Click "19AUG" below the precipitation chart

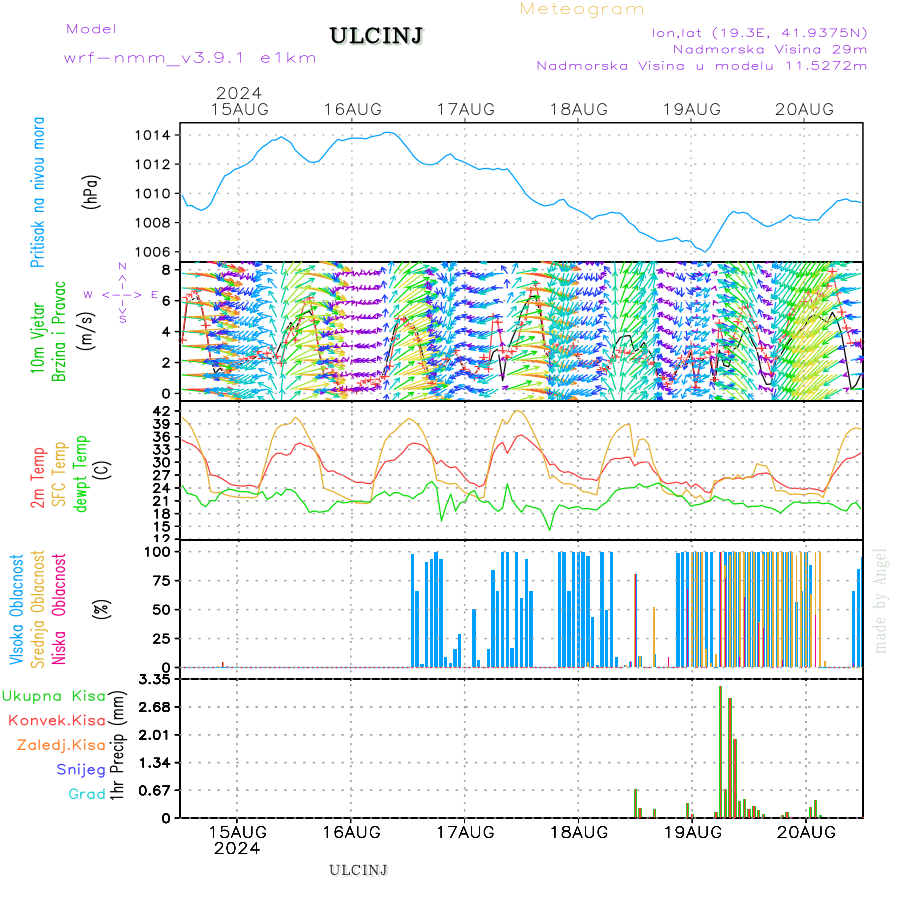(693, 832)
